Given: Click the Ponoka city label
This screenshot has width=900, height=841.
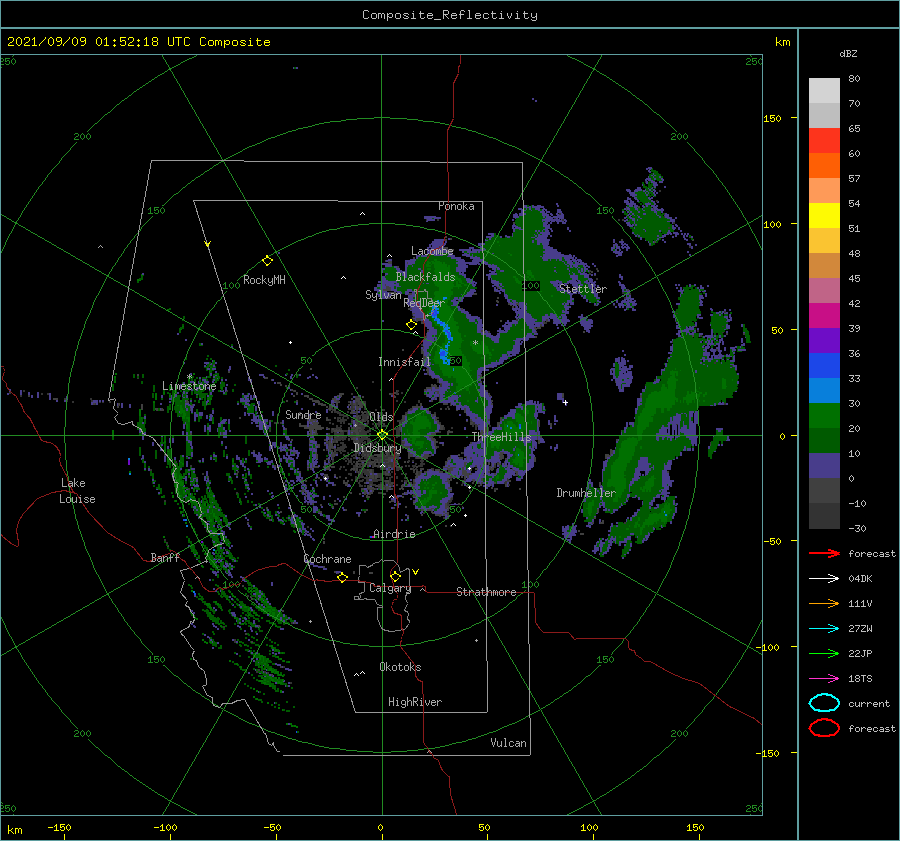Looking at the screenshot, I should [x=456, y=206].
